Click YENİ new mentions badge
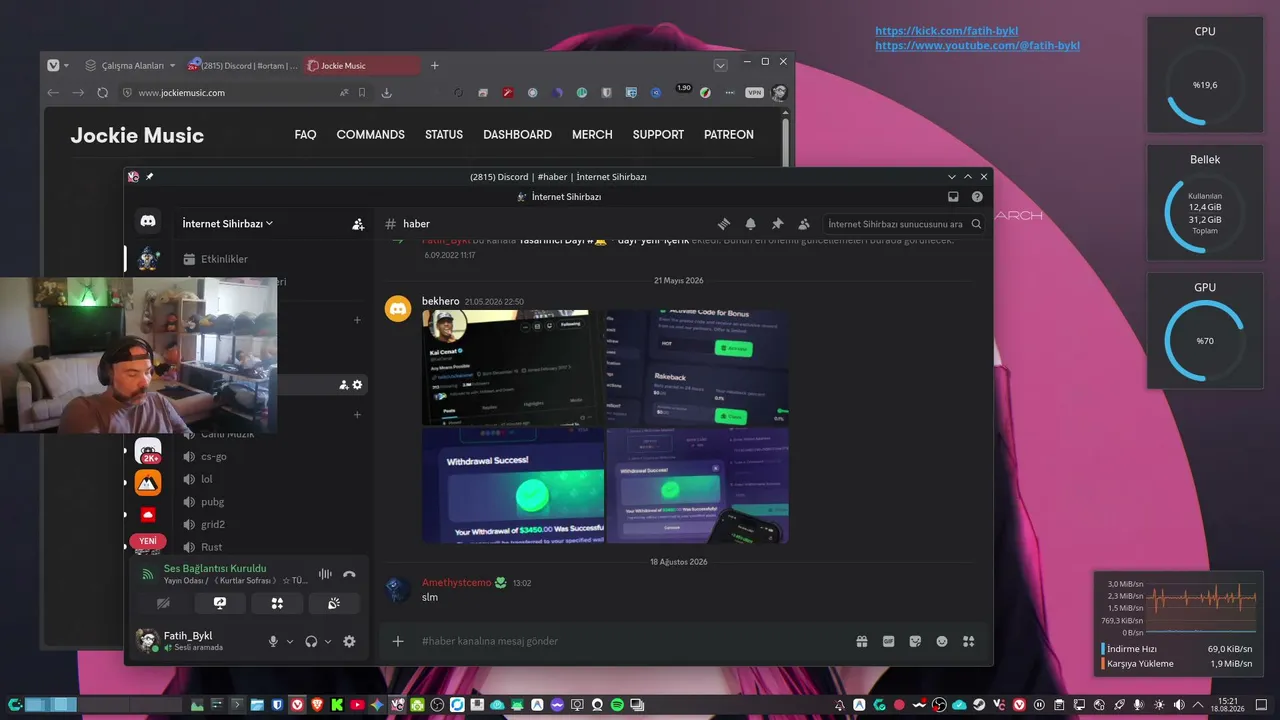Viewport: 1280px width, 720px height. 148,541
